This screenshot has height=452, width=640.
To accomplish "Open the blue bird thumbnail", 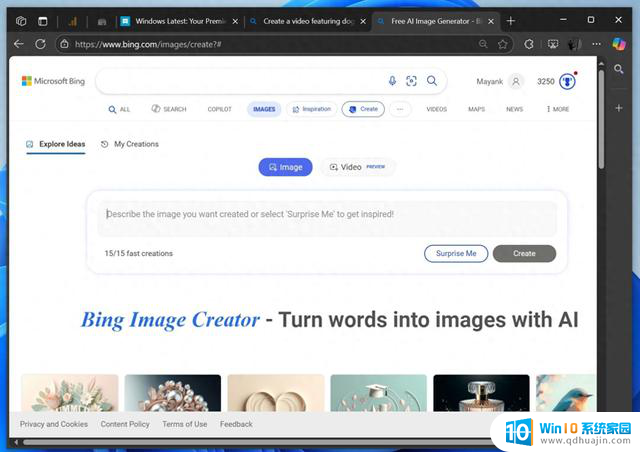I will click(566, 393).
